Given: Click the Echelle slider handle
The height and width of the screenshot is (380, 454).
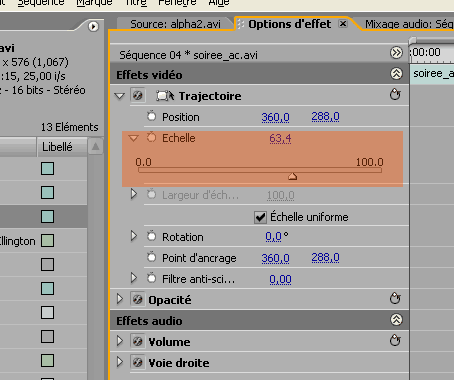Looking at the screenshot, I should point(292,176).
